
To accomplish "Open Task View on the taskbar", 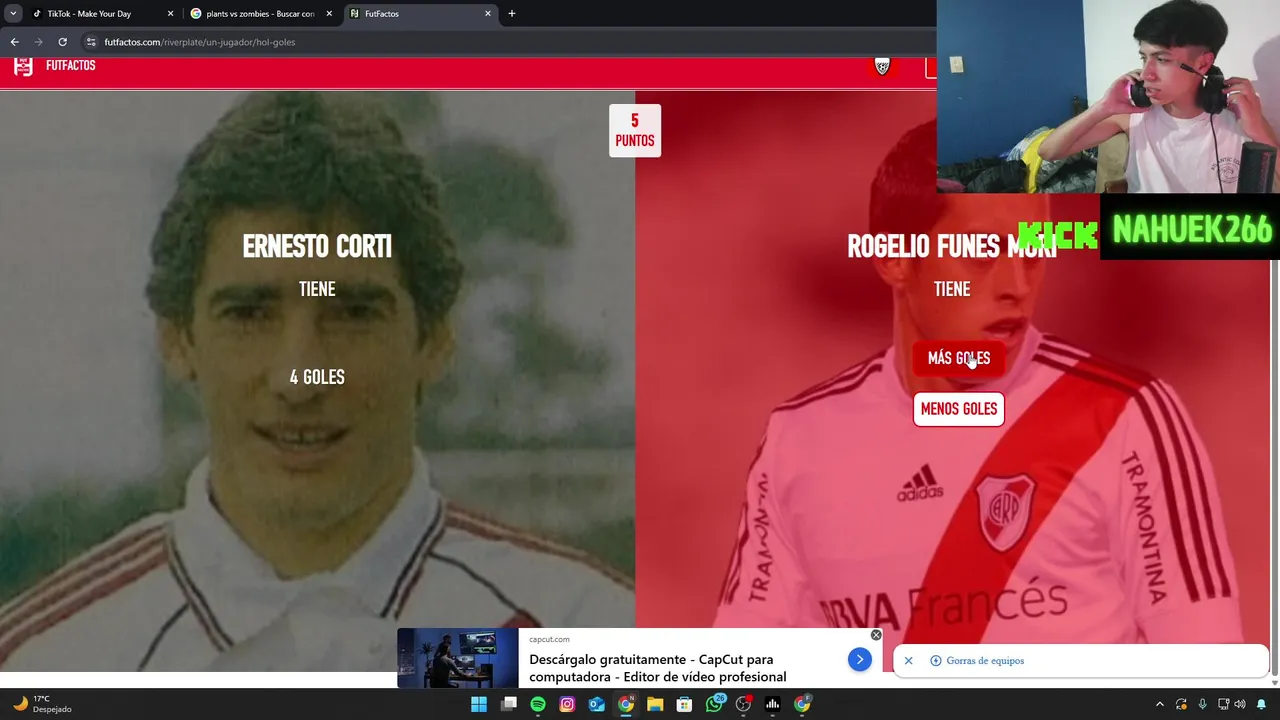I will [509, 704].
